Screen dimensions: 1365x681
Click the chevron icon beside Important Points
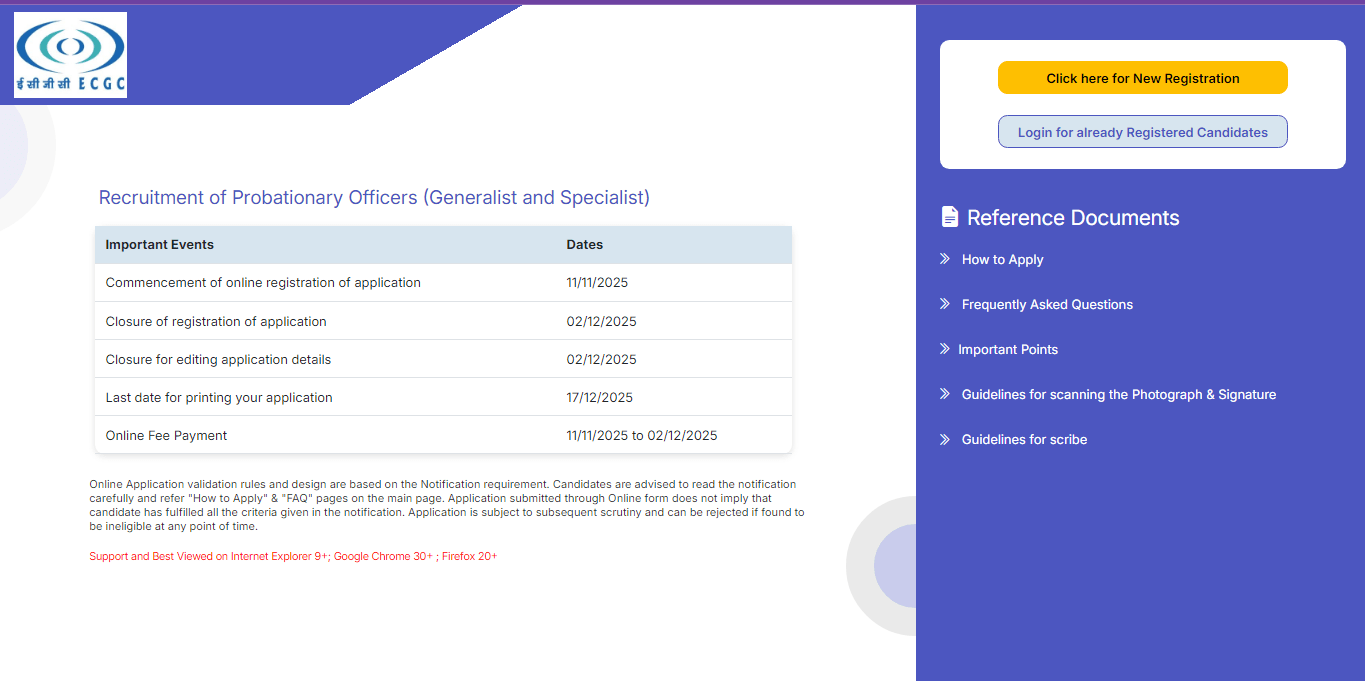[945, 349]
